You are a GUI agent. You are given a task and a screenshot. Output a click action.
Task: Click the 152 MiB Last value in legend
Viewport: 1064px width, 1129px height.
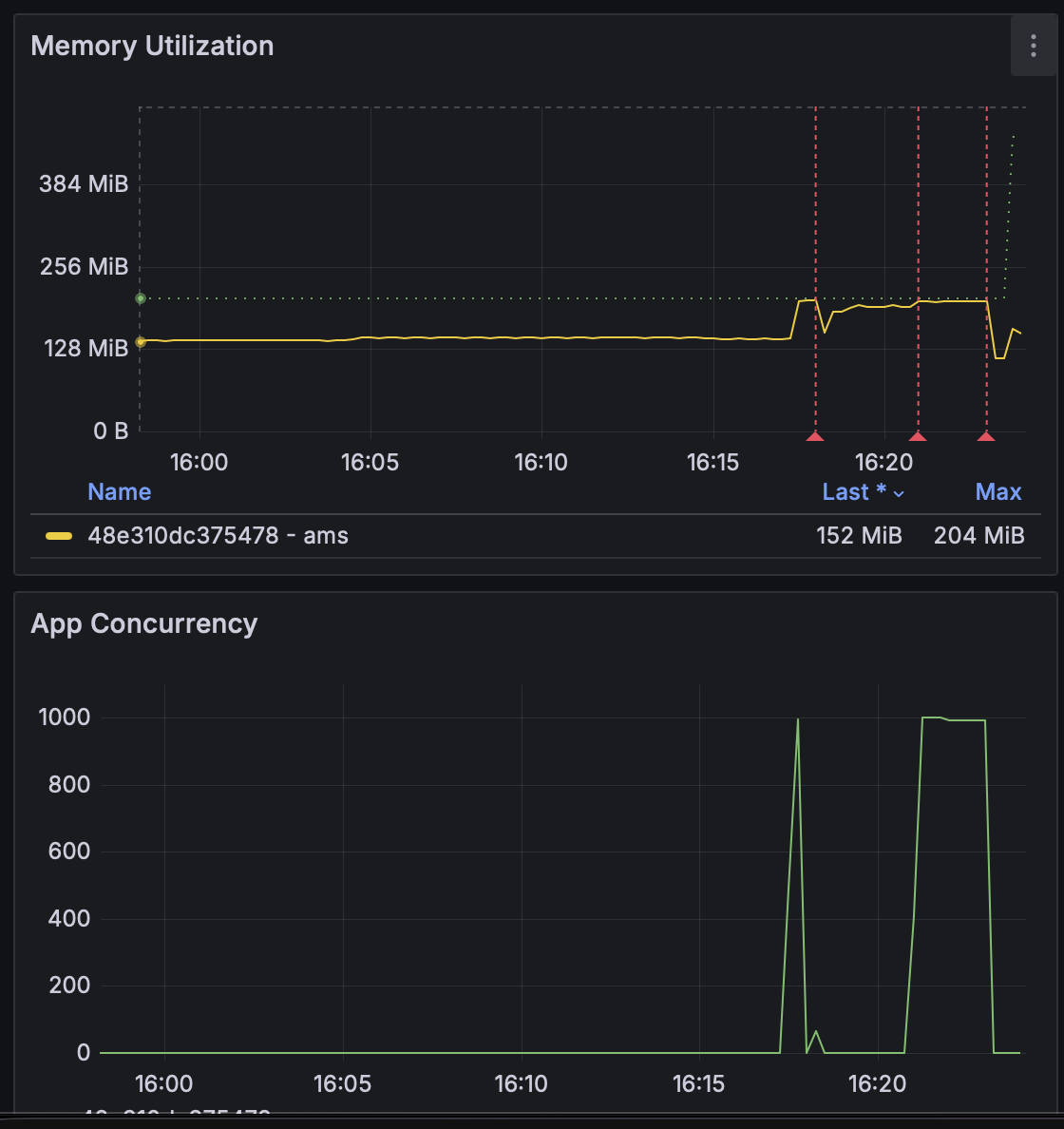pos(859,536)
